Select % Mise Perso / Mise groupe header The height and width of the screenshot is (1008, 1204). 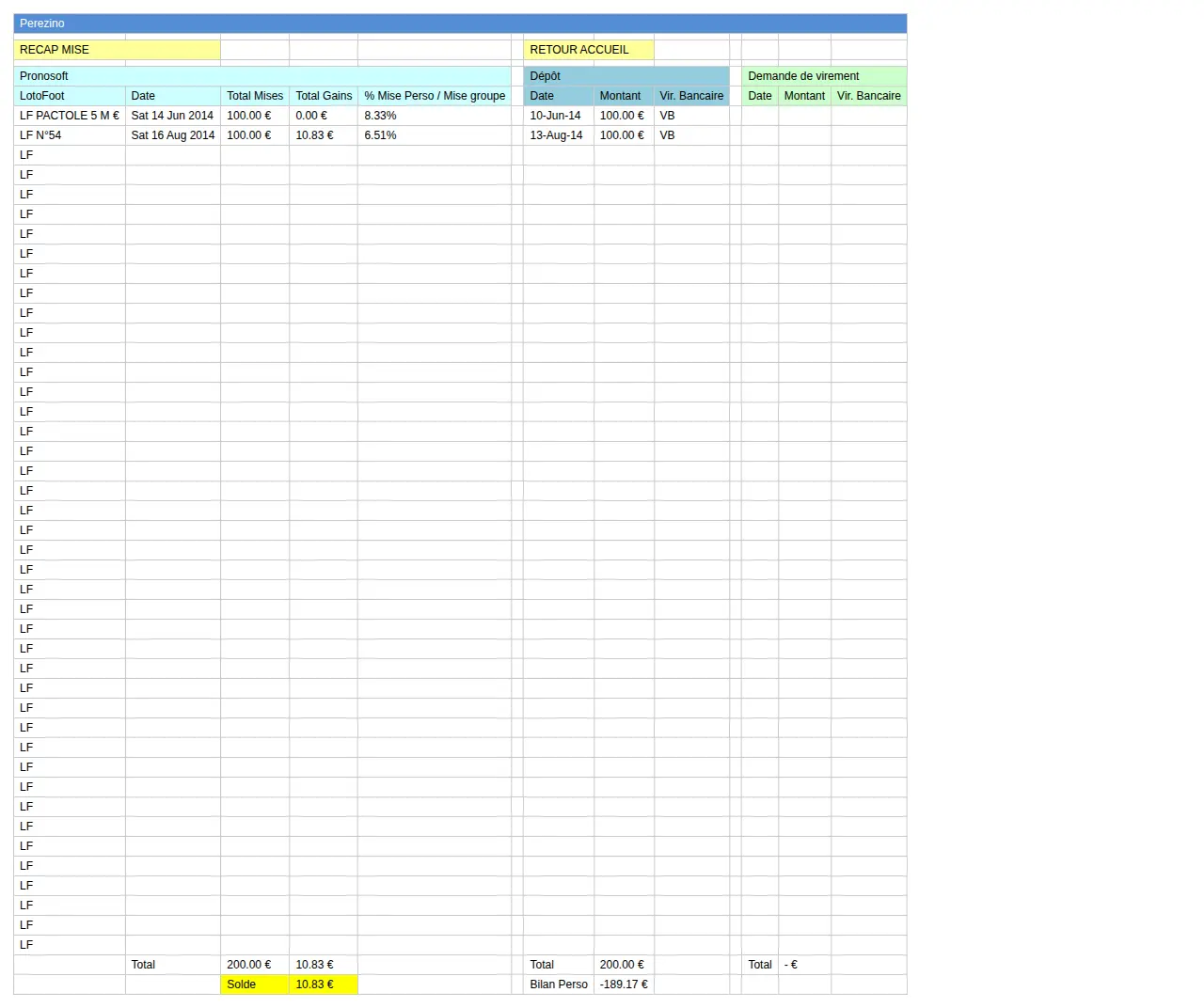coord(435,96)
